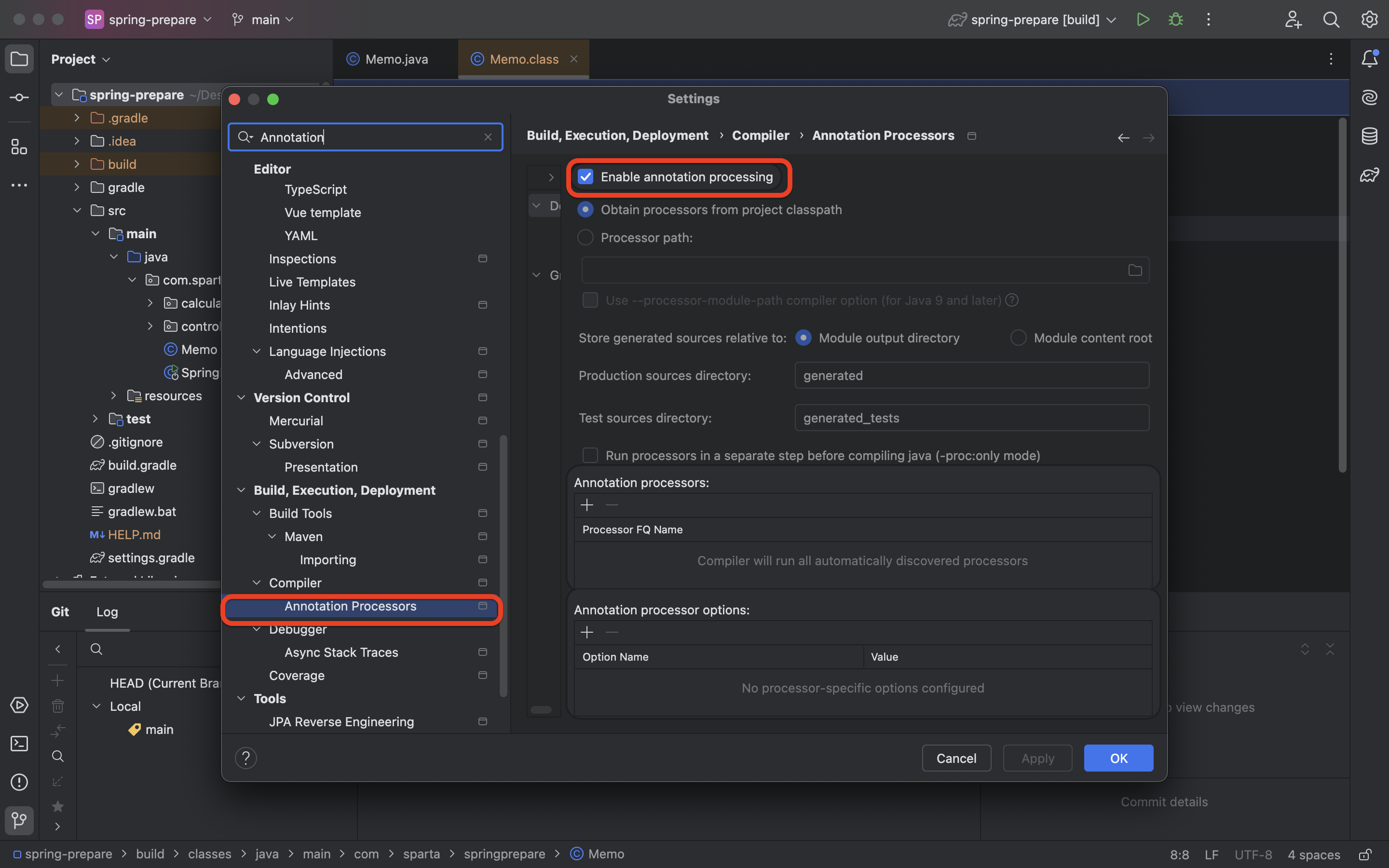Select Module content root option
Image resolution: width=1389 pixels, height=868 pixels.
(x=1018, y=338)
